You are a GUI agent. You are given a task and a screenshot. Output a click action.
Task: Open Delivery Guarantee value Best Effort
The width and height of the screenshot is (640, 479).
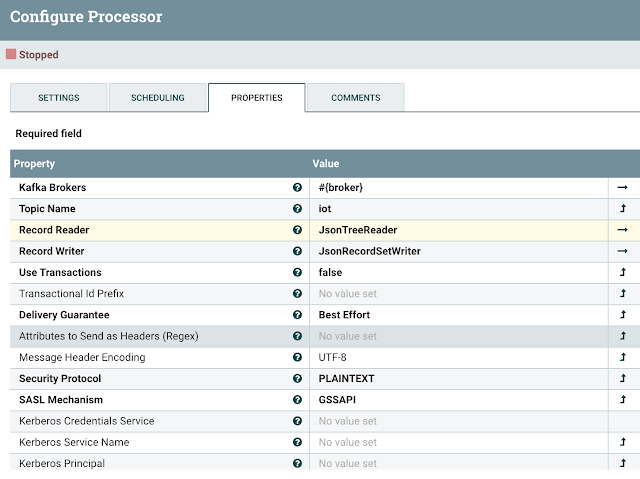pos(459,315)
